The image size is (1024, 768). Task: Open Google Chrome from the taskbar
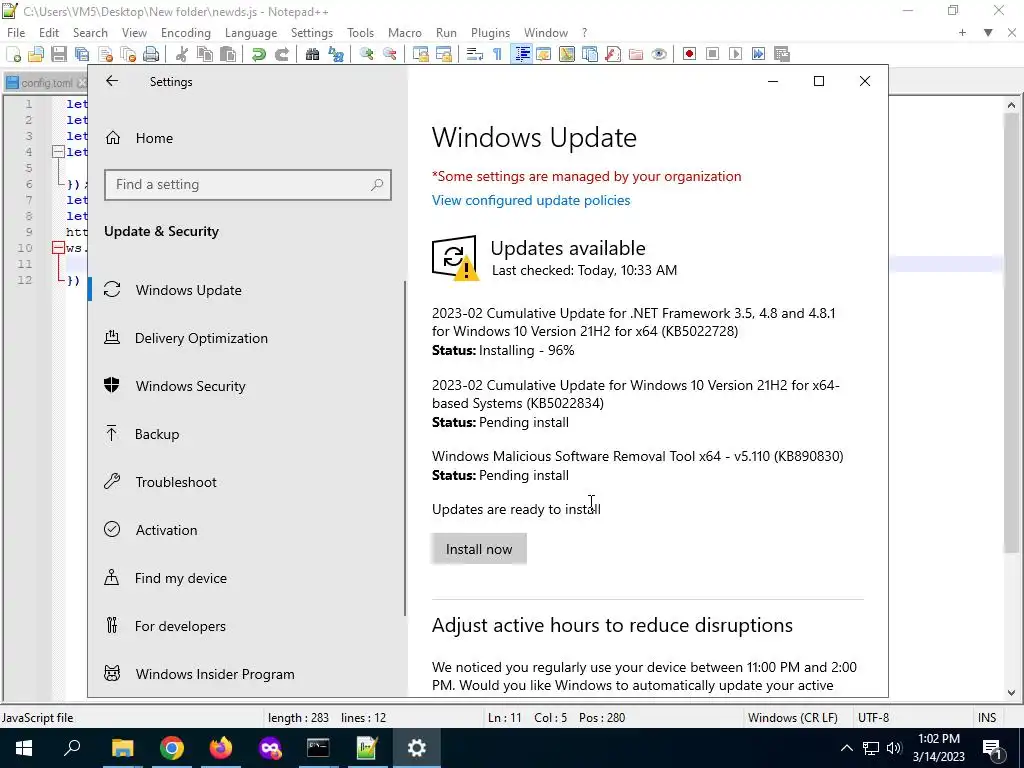172,748
